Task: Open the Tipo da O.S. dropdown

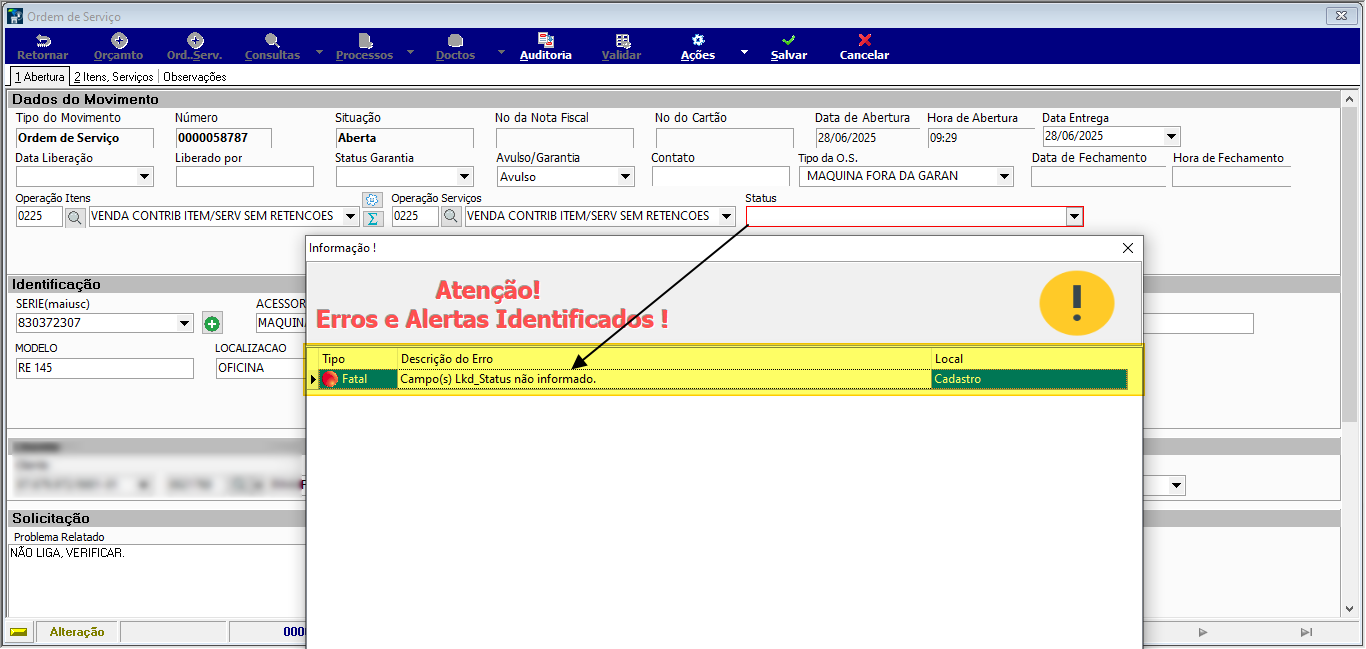Action: coord(1004,177)
